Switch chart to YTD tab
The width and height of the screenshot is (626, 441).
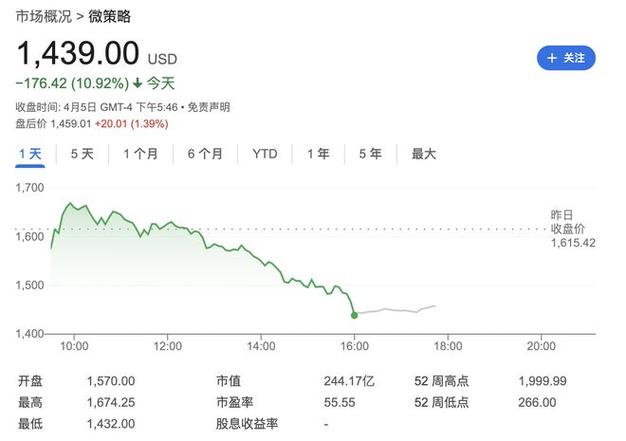[265, 154]
